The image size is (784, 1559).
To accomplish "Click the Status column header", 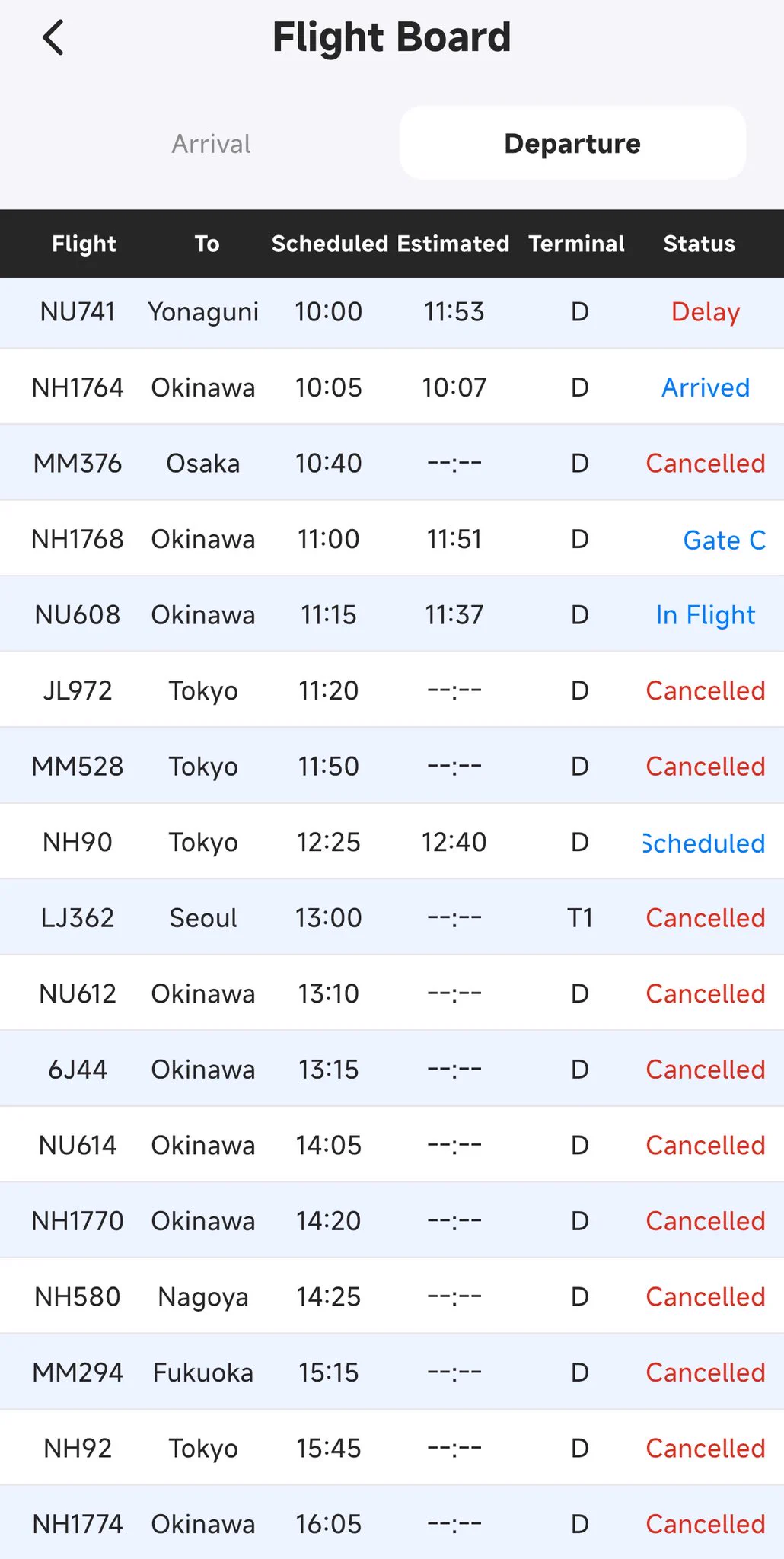I will click(699, 244).
